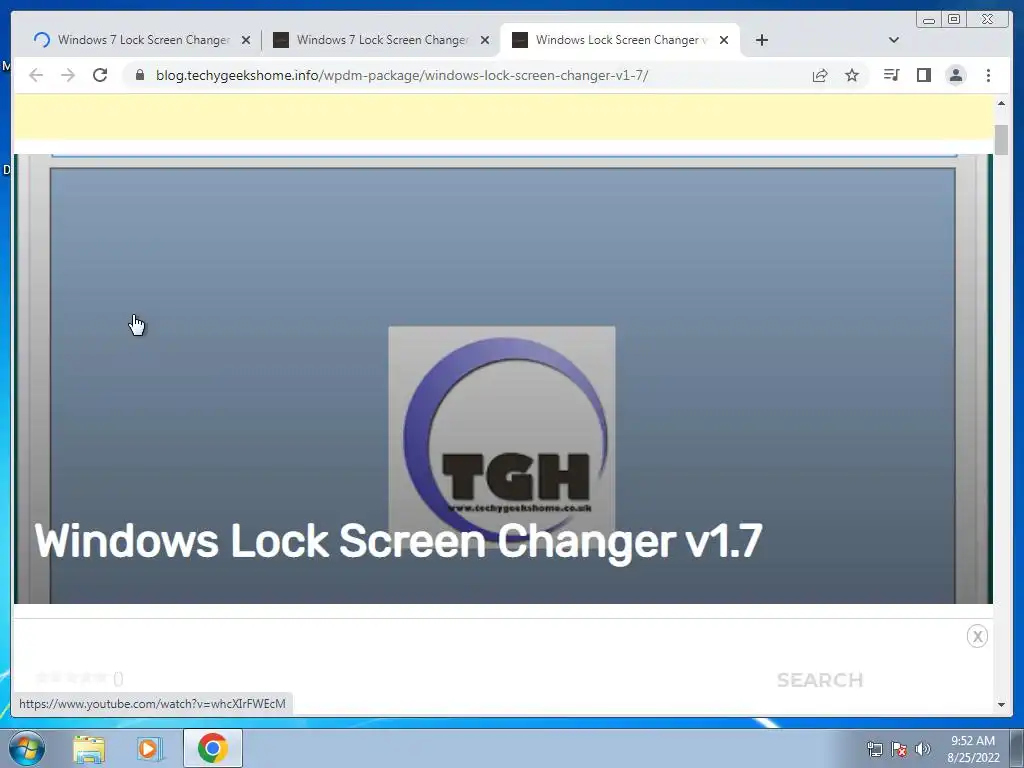Go forward with the browser forward arrow
Image resolution: width=1024 pixels, height=768 pixels.
tap(68, 75)
